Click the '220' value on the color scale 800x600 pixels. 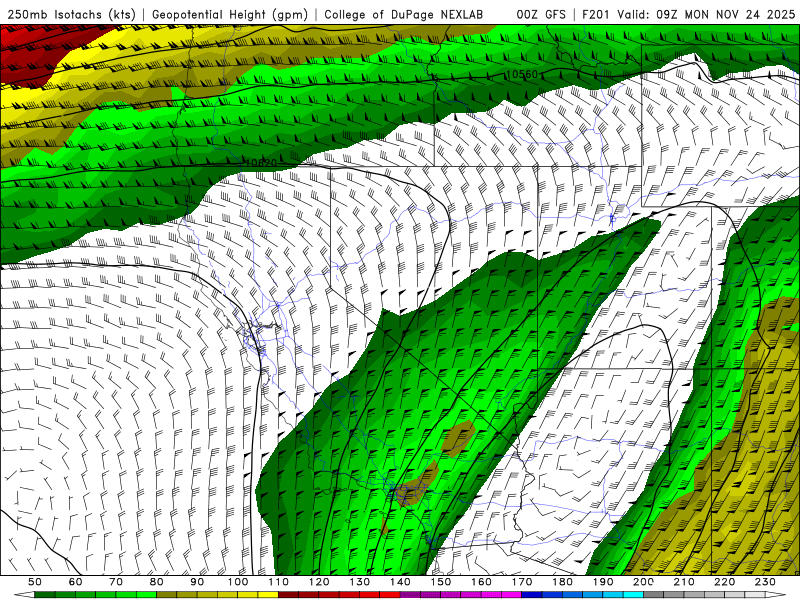tap(724, 582)
